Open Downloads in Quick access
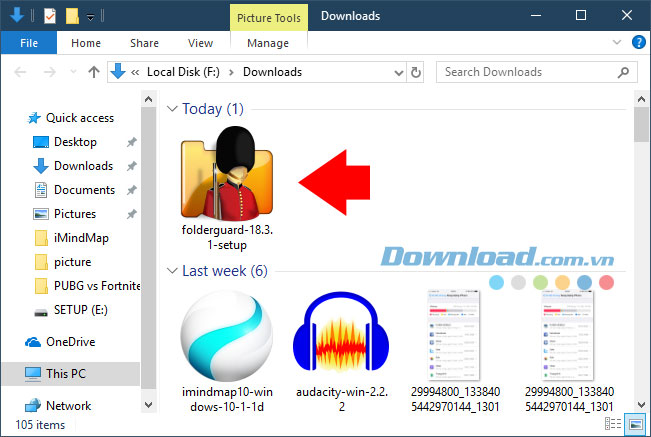651x437 pixels. coord(73,166)
